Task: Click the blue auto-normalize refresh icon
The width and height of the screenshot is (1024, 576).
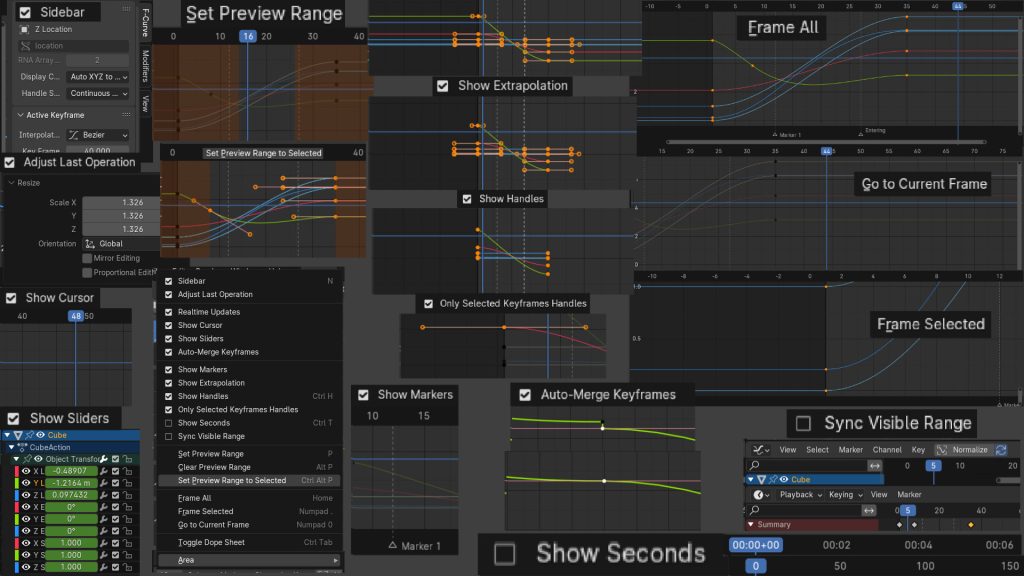Action: pos(1001,450)
